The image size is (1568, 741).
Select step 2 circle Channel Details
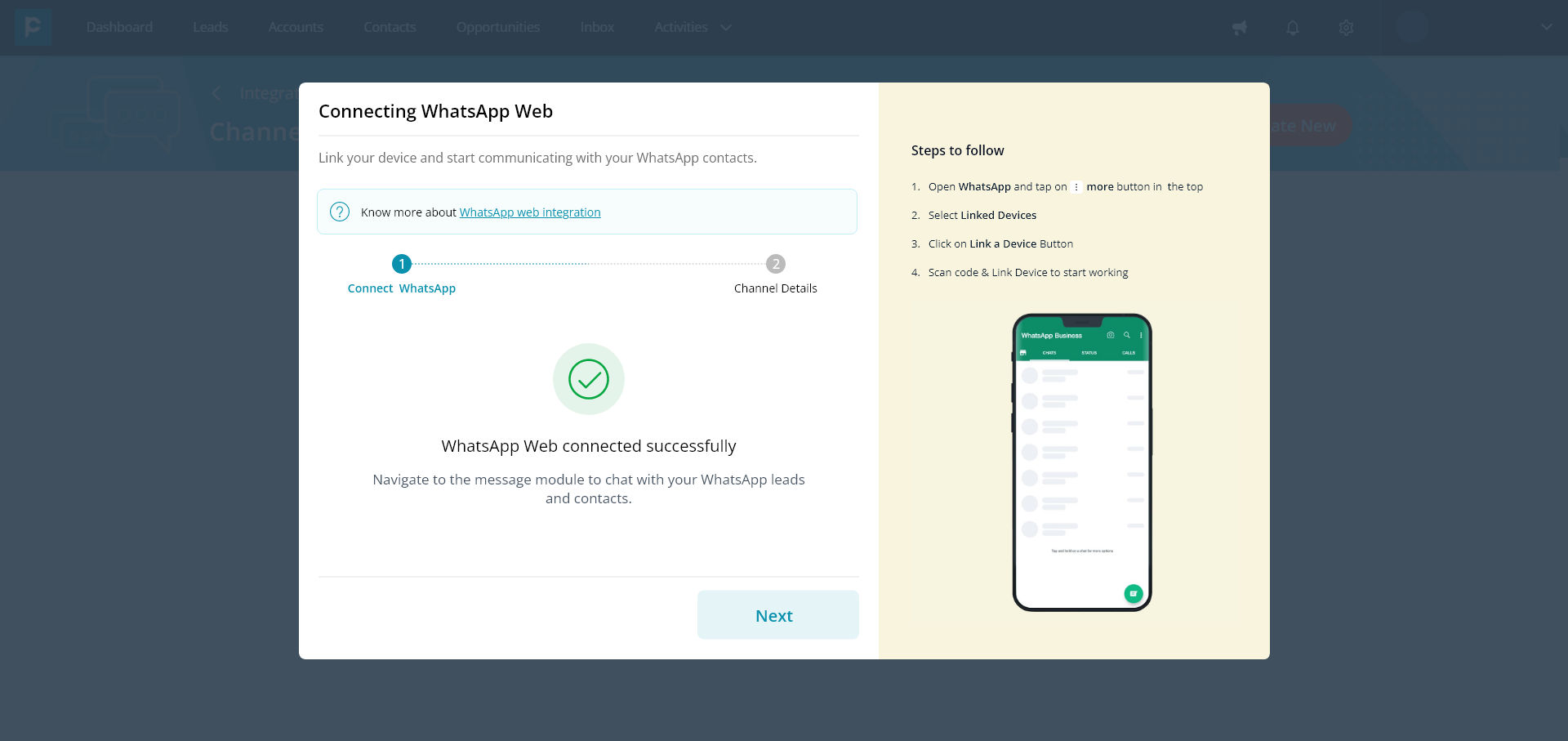pyautogui.click(x=776, y=264)
